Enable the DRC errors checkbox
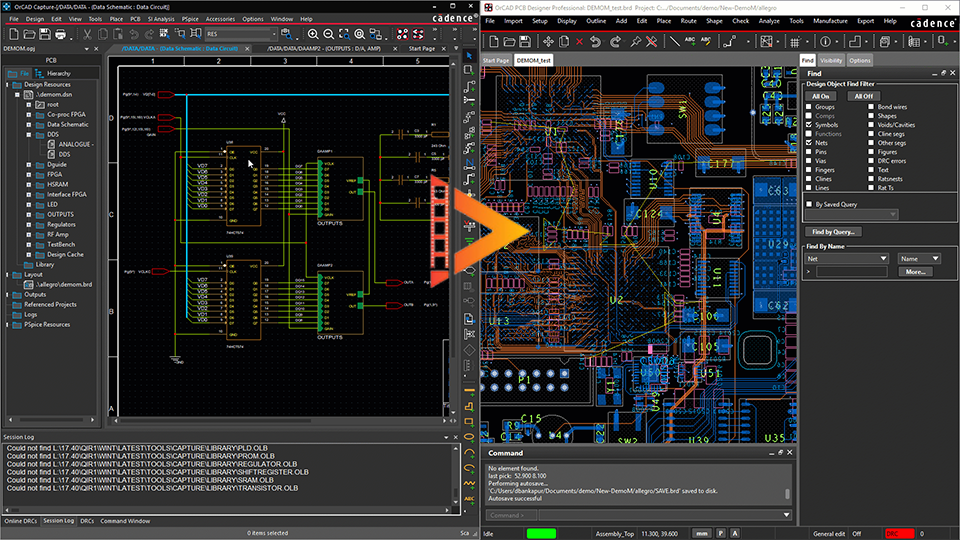The height and width of the screenshot is (540, 960). point(871,161)
